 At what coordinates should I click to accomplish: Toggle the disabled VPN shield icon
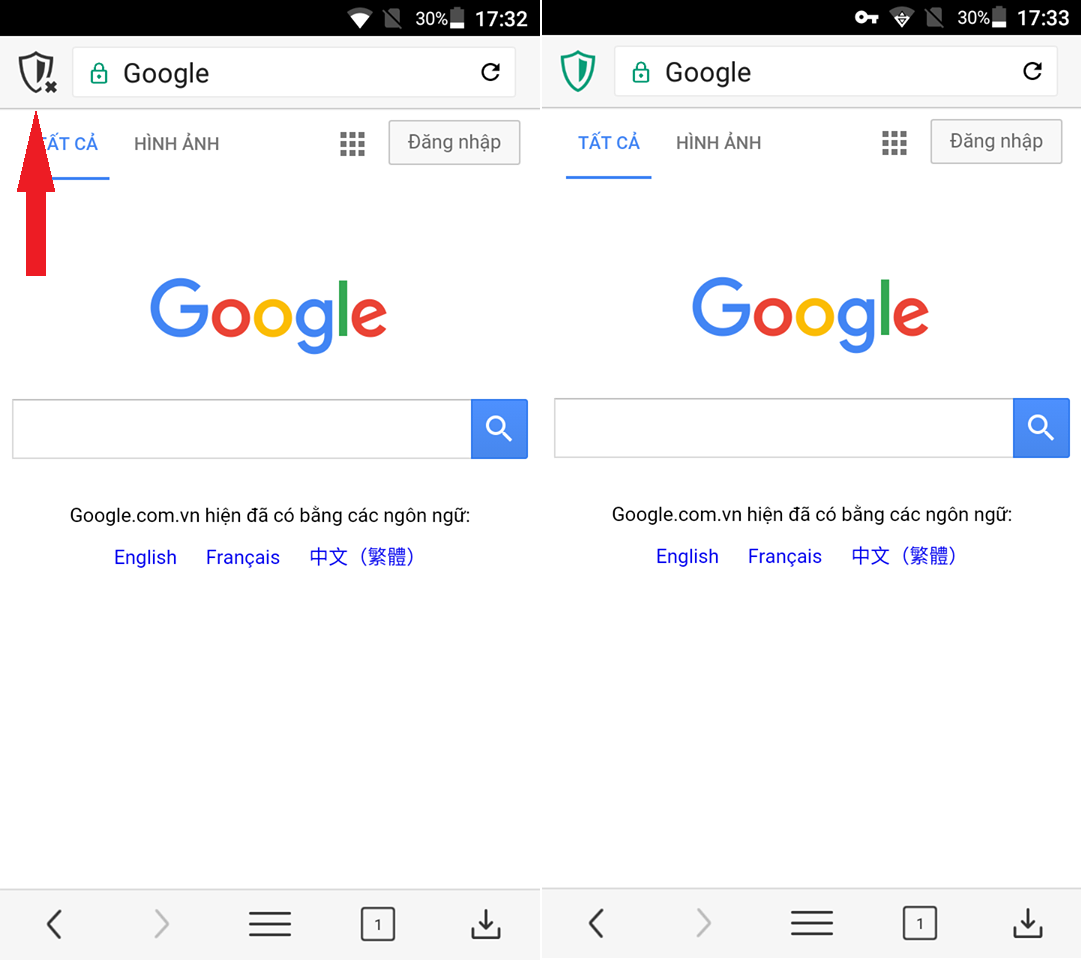click(37, 72)
